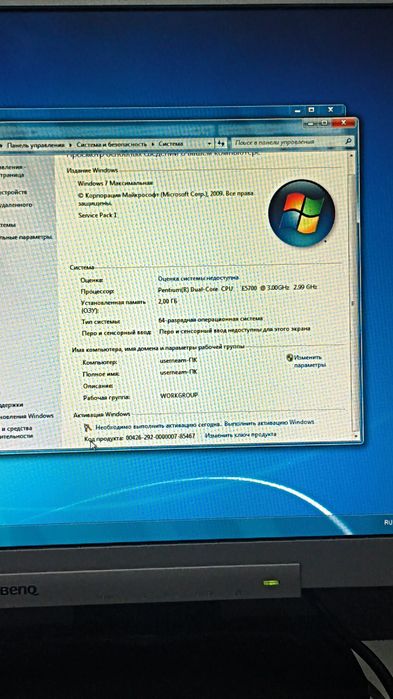393x699 pixels.
Task: Click the text 'Service Pack 1'
Action: click(x=98, y=215)
